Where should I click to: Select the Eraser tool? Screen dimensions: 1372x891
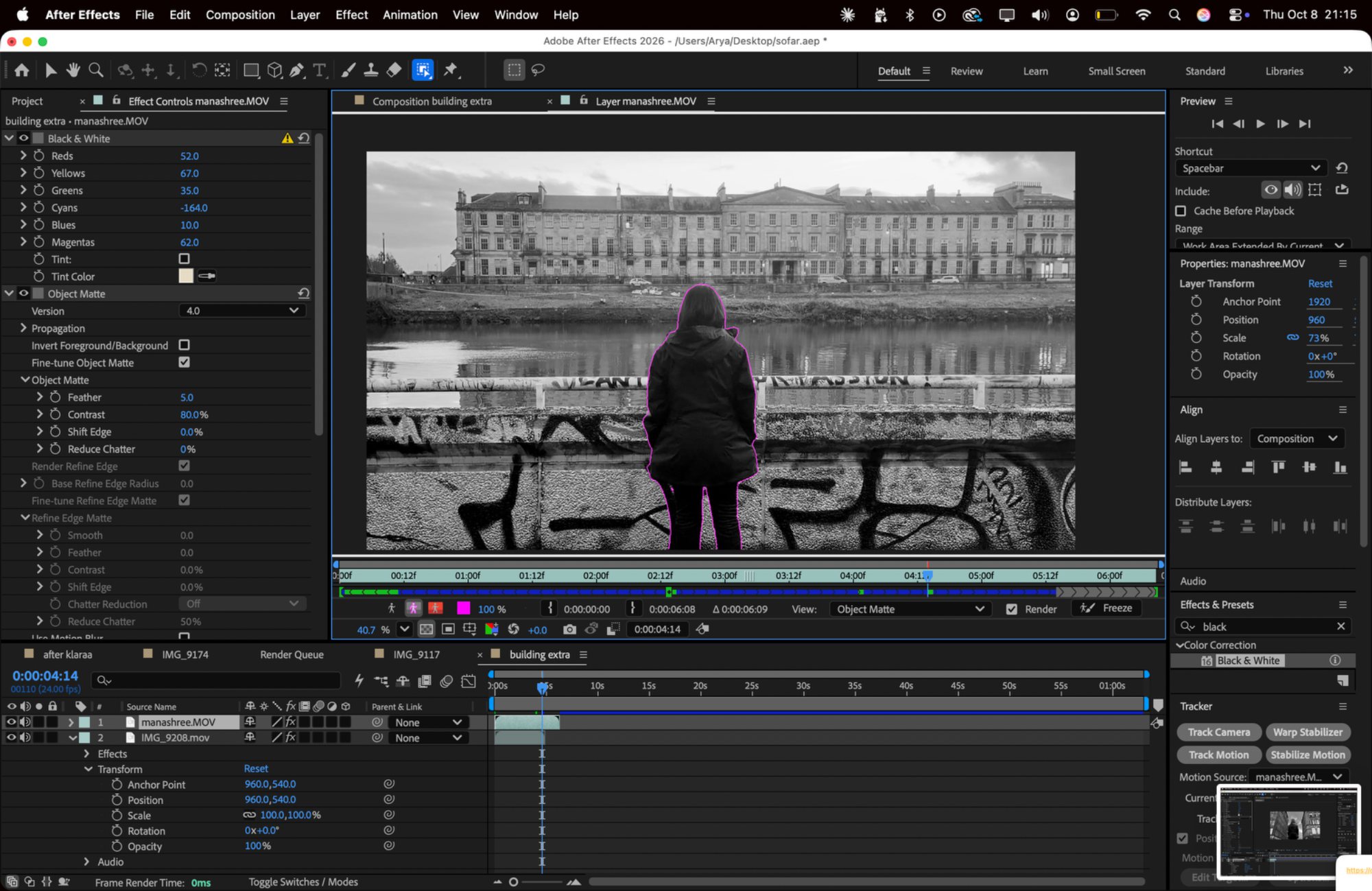(x=394, y=70)
